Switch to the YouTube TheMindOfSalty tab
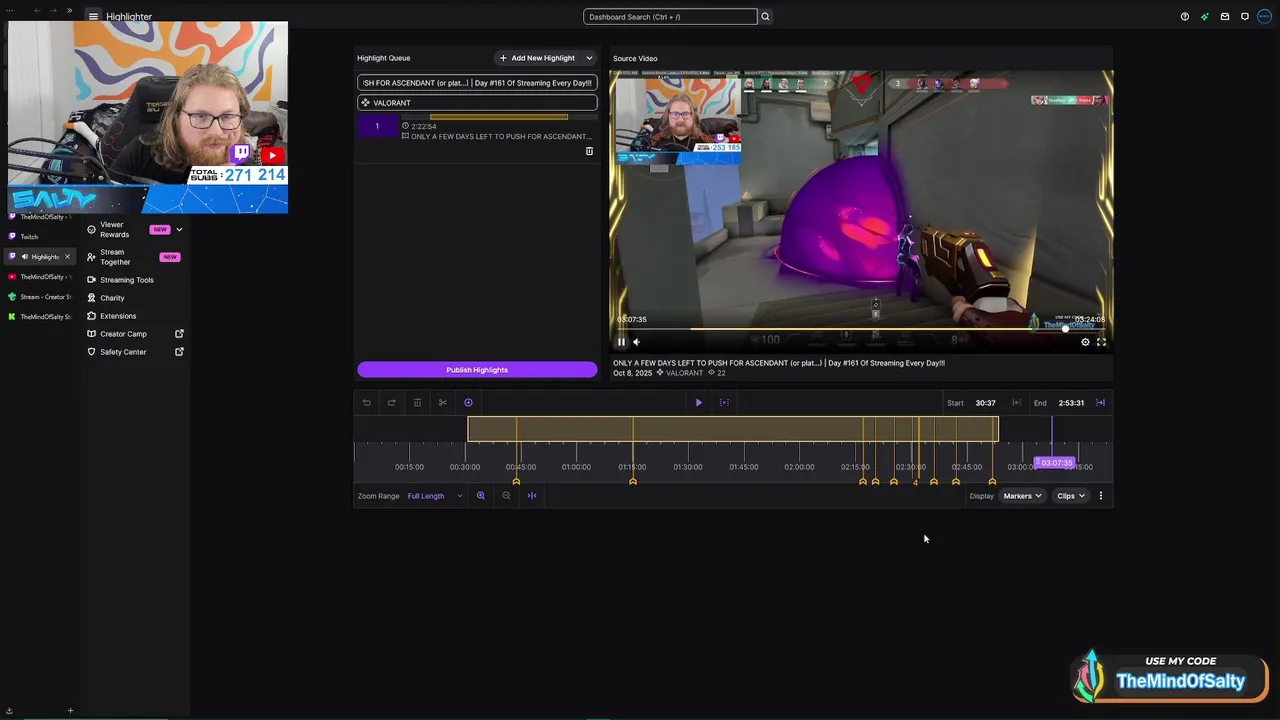This screenshot has height=720, width=1280. point(38,277)
